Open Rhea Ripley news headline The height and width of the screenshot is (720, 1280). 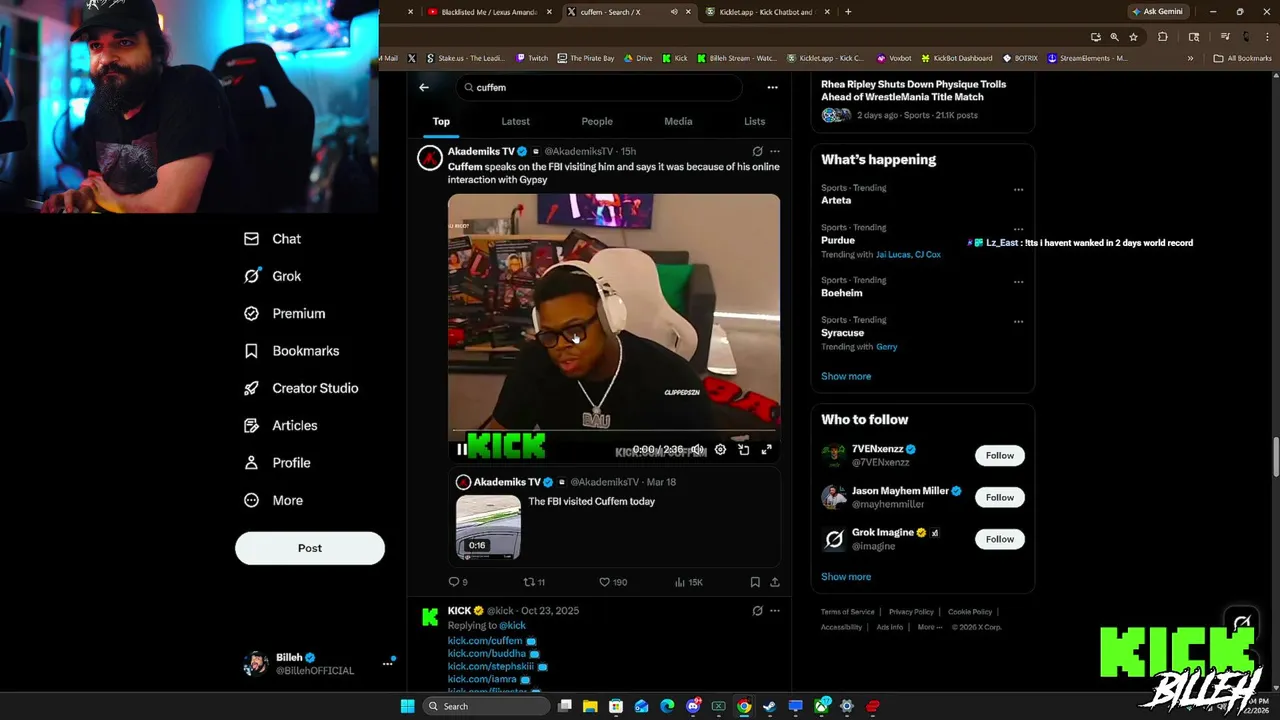[x=914, y=90]
